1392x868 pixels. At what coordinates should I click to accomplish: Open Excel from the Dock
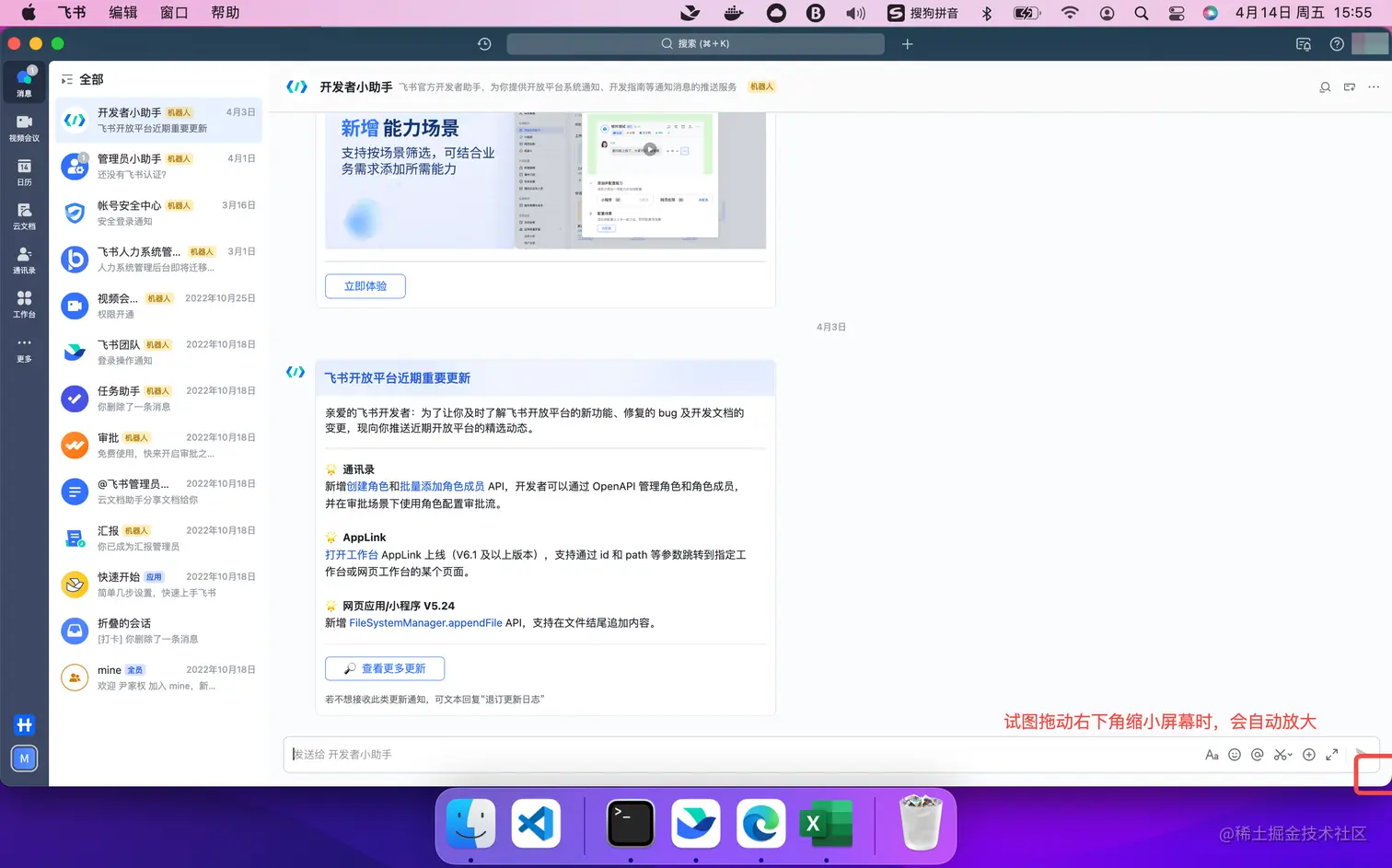[x=826, y=823]
